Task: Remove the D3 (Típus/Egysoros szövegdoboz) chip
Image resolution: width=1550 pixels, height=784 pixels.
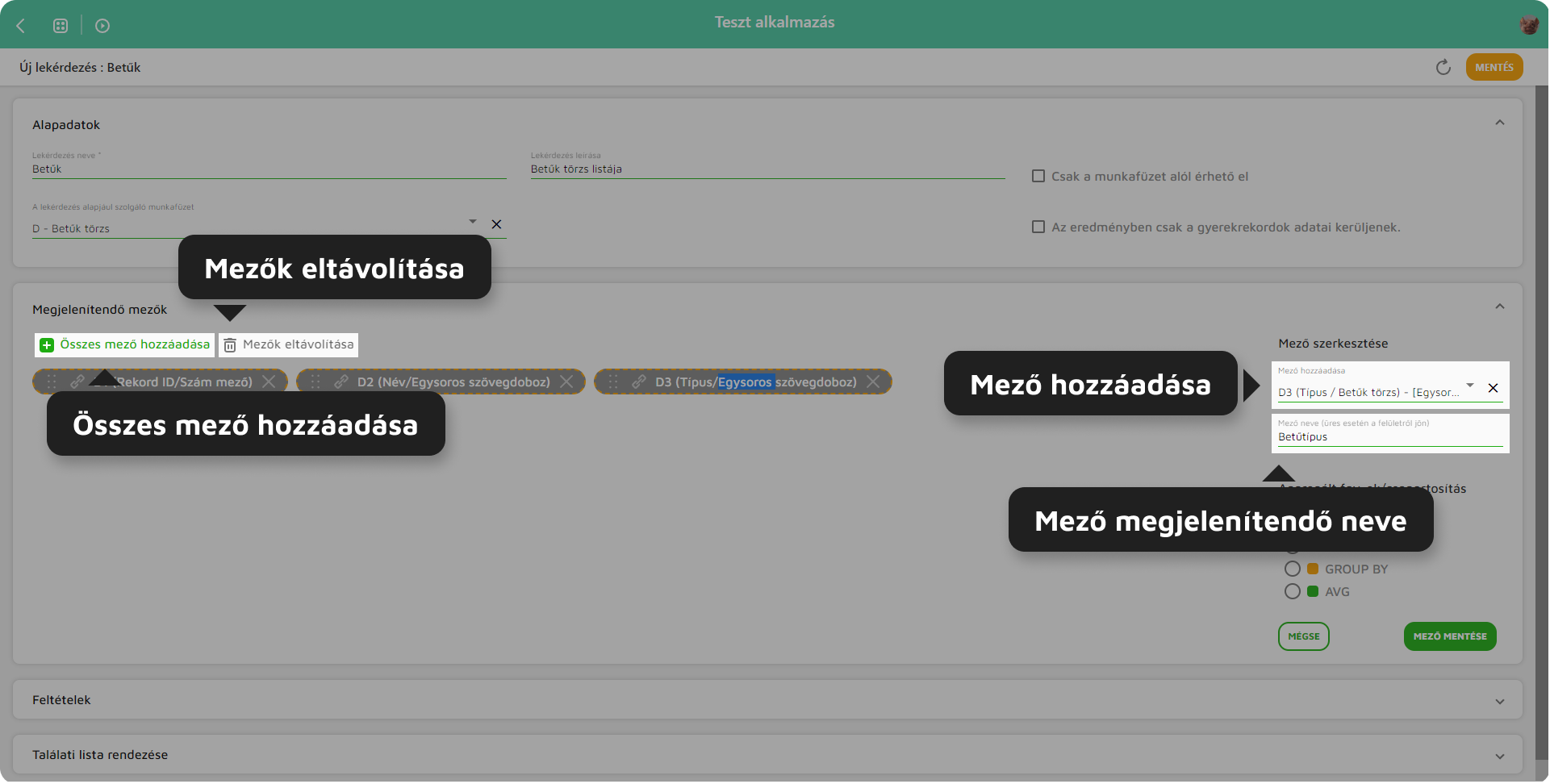Action: coord(873,382)
